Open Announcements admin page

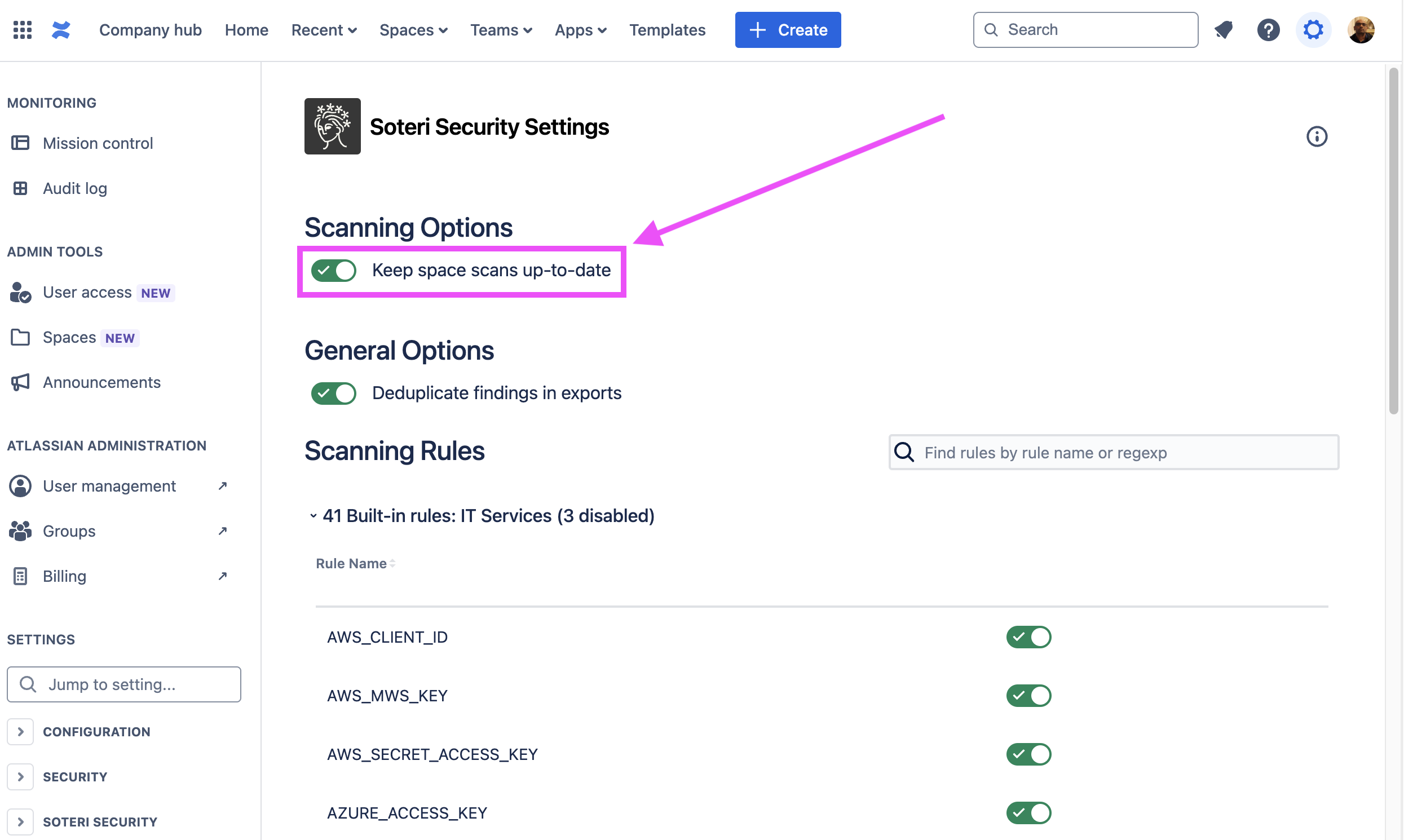pos(102,382)
